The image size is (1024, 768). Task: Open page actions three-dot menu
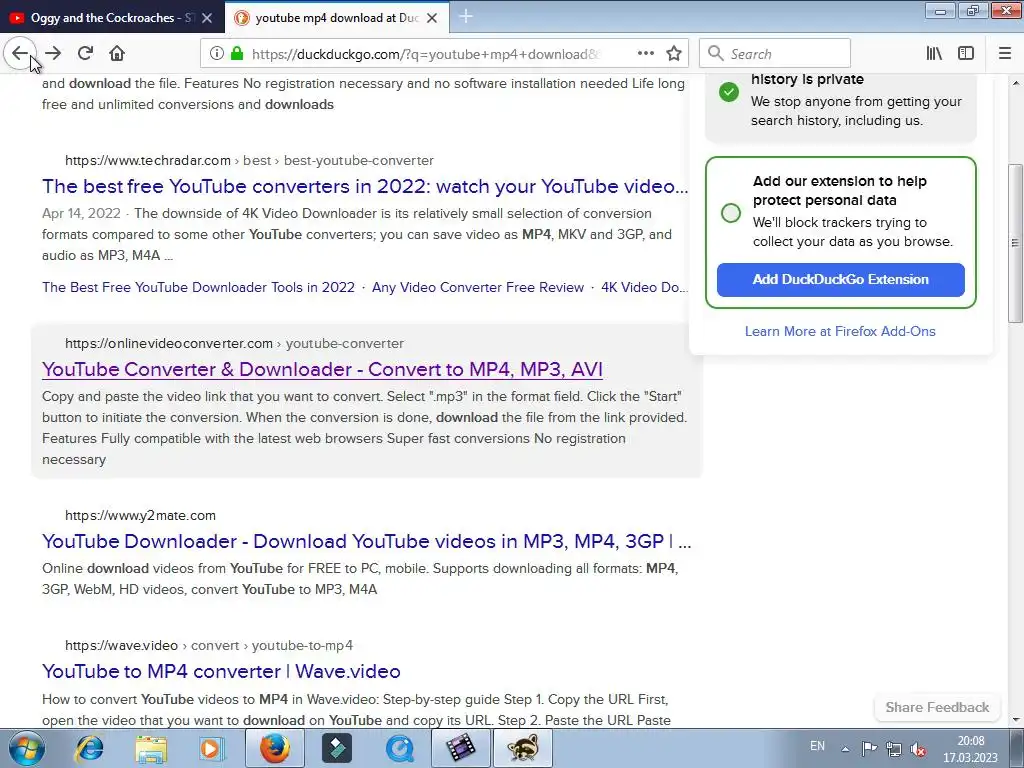646,54
